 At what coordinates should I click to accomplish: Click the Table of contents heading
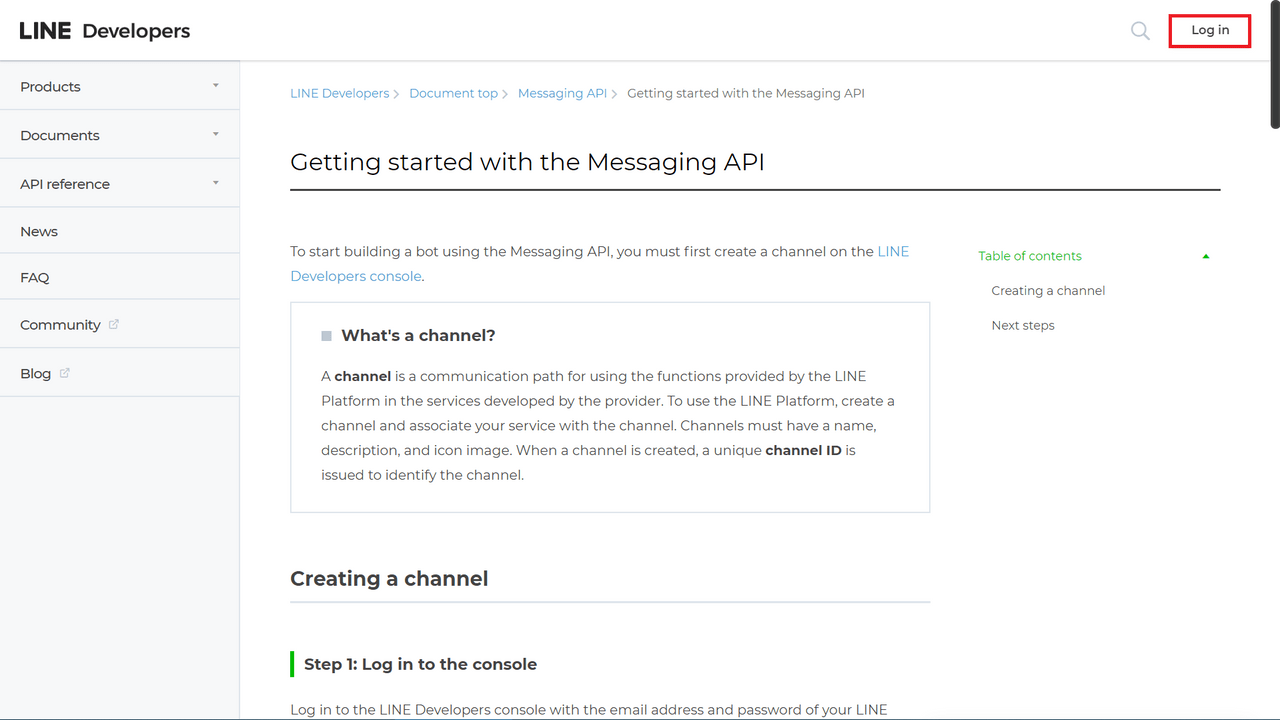[x=1030, y=256]
